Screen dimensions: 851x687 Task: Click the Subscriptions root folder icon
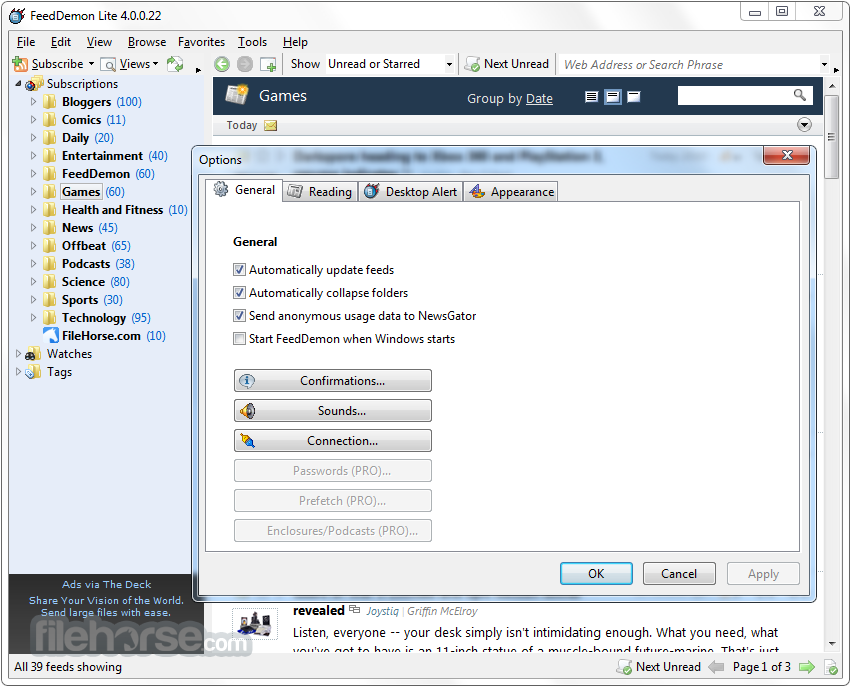coord(34,84)
